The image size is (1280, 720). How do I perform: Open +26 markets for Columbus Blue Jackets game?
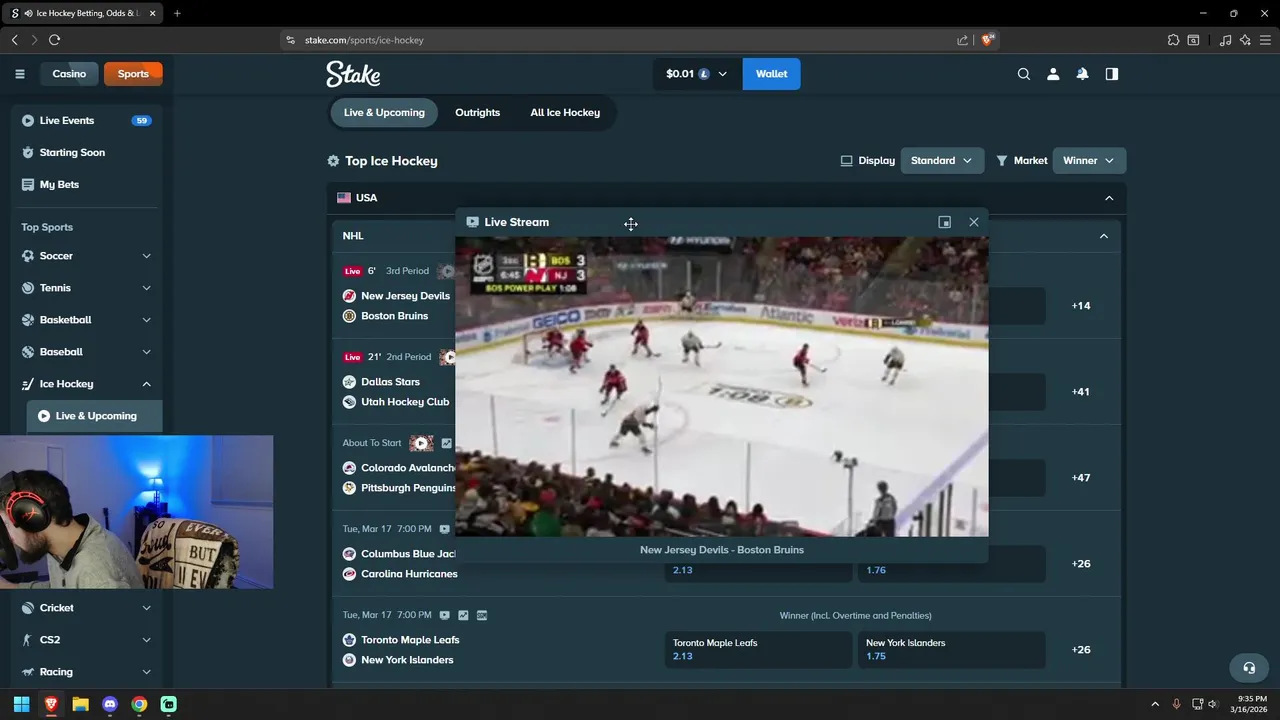[1081, 564]
